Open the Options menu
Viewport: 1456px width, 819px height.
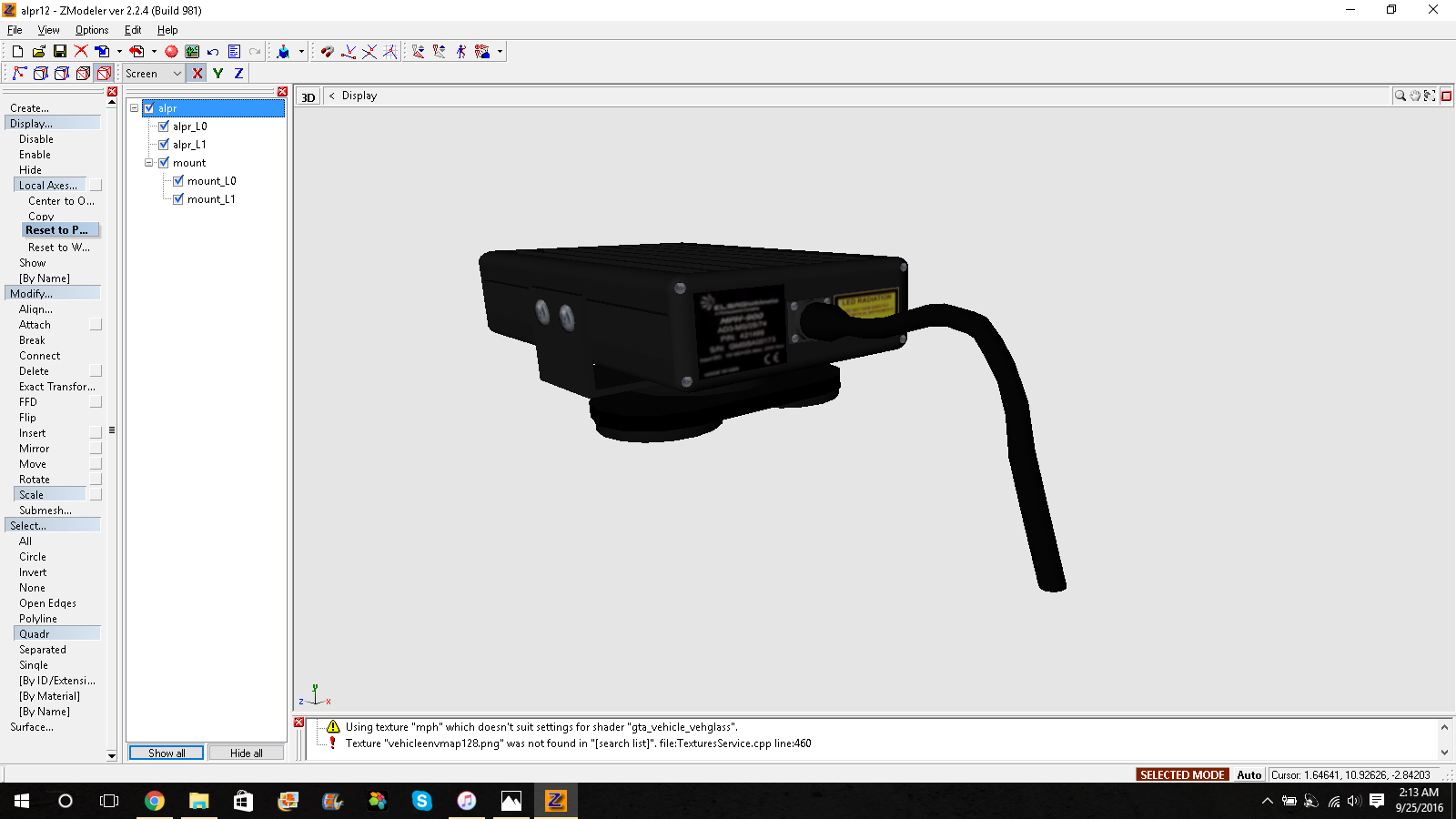click(x=92, y=30)
